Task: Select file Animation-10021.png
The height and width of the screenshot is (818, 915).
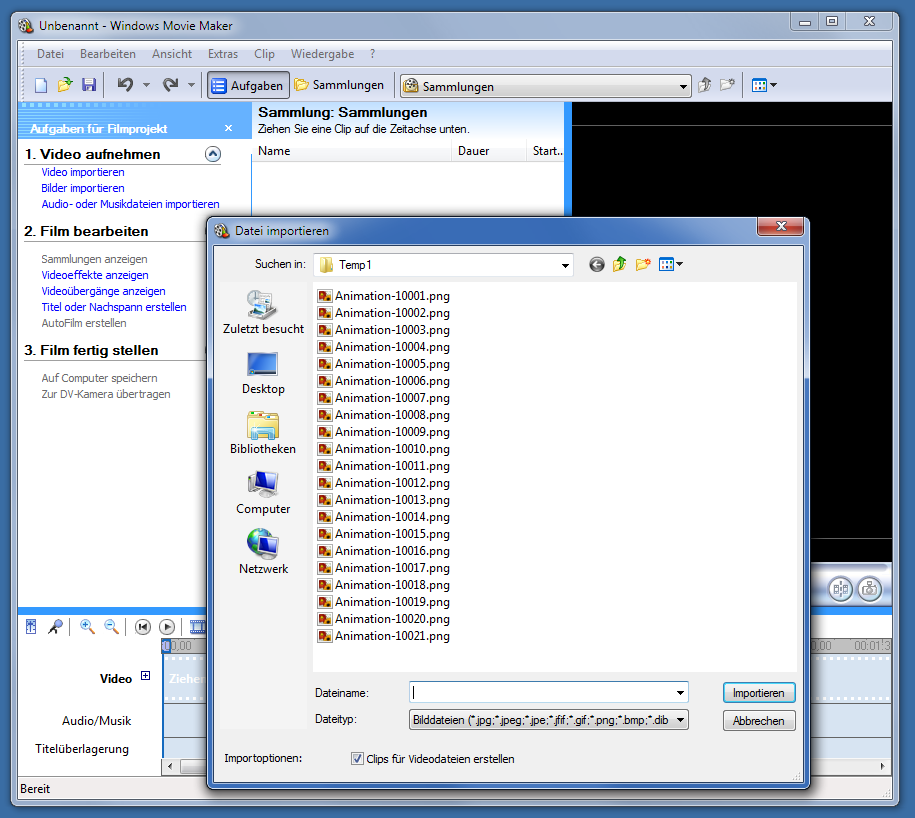Action: point(384,636)
